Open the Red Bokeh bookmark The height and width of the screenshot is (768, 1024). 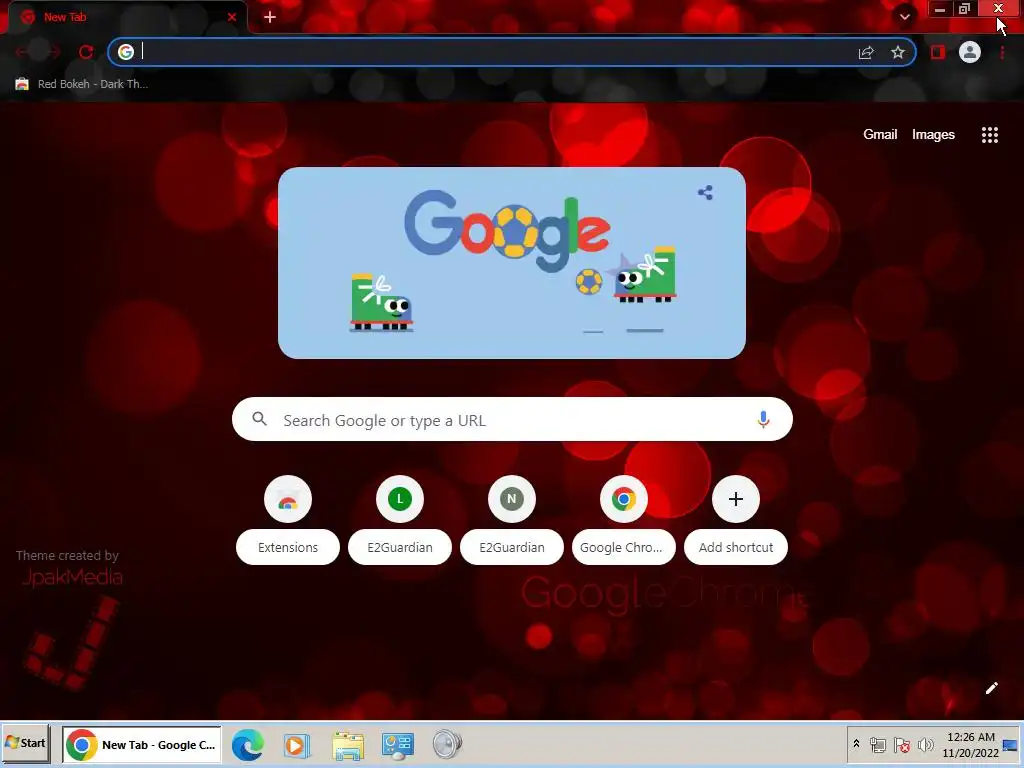(x=82, y=84)
